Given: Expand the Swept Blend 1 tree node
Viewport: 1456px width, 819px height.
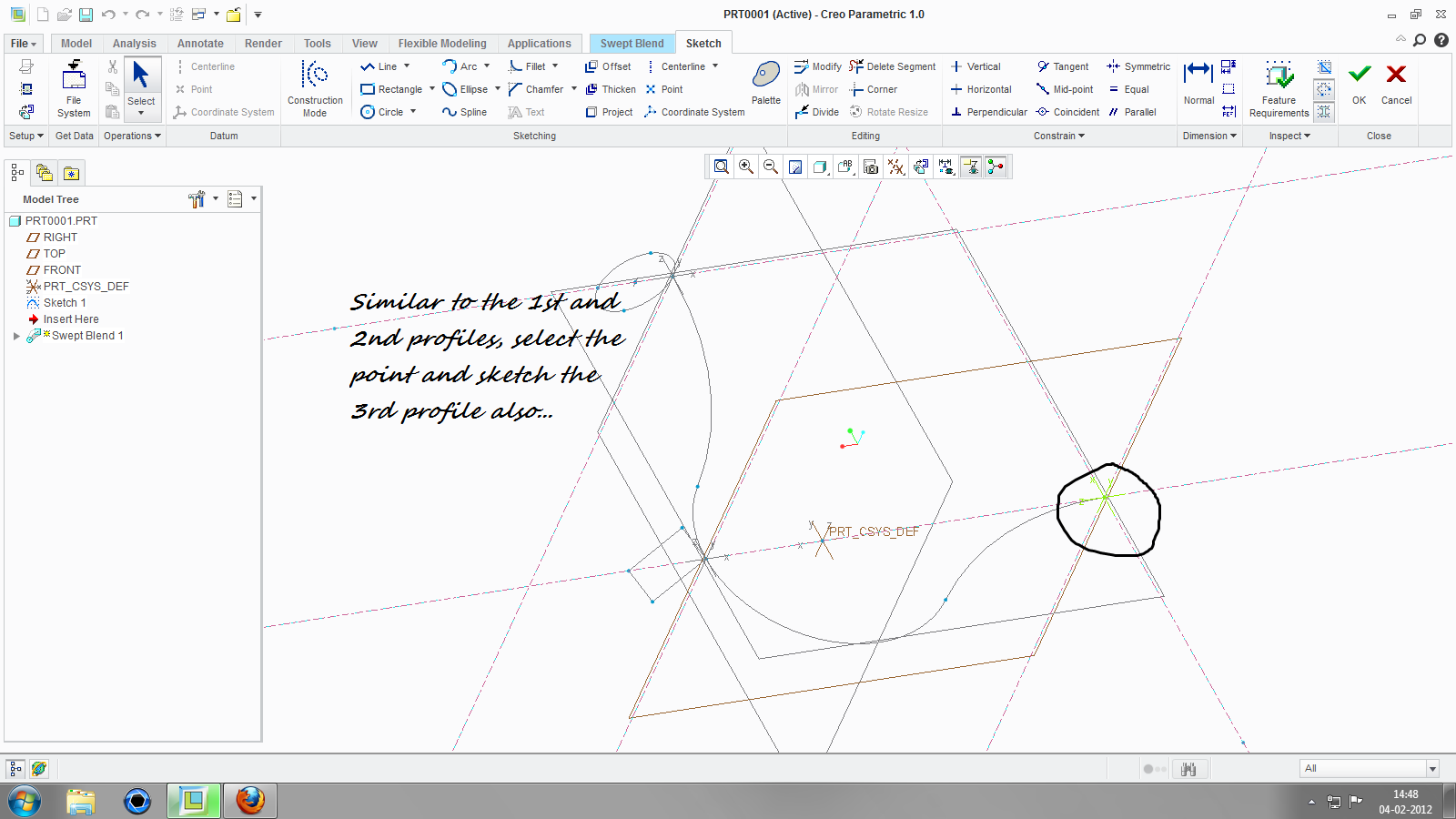Looking at the screenshot, I should point(16,336).
